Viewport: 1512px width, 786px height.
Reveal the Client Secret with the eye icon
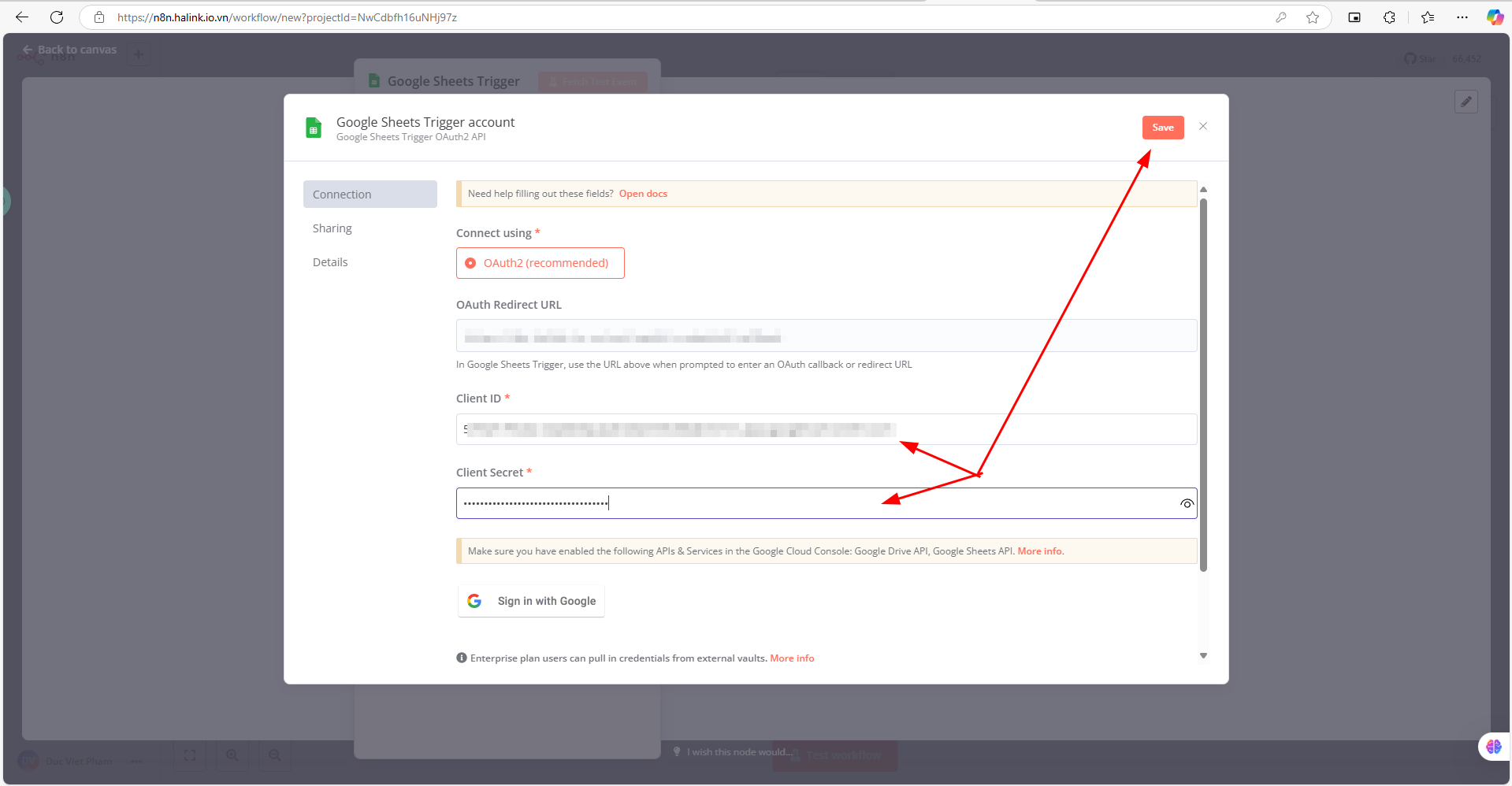point(1187,504)
